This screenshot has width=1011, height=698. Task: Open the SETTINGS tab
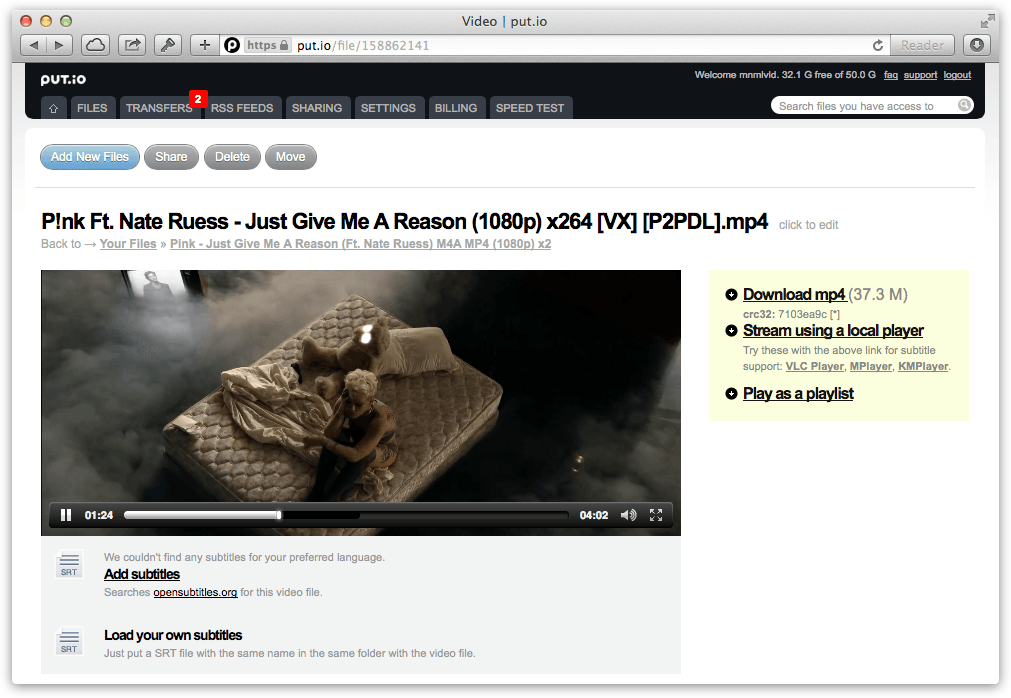click(388, 108)
